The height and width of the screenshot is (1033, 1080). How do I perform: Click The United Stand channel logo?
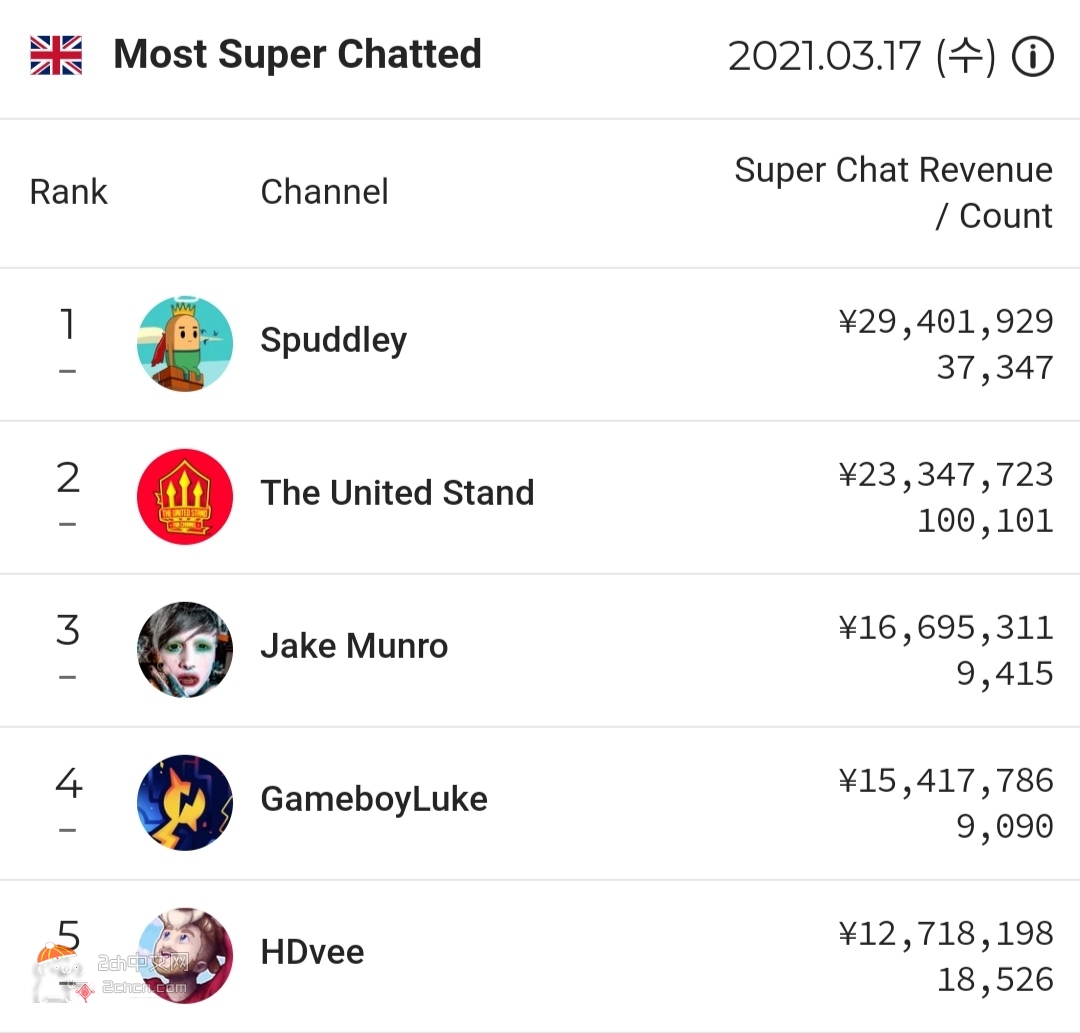(185, 497)
